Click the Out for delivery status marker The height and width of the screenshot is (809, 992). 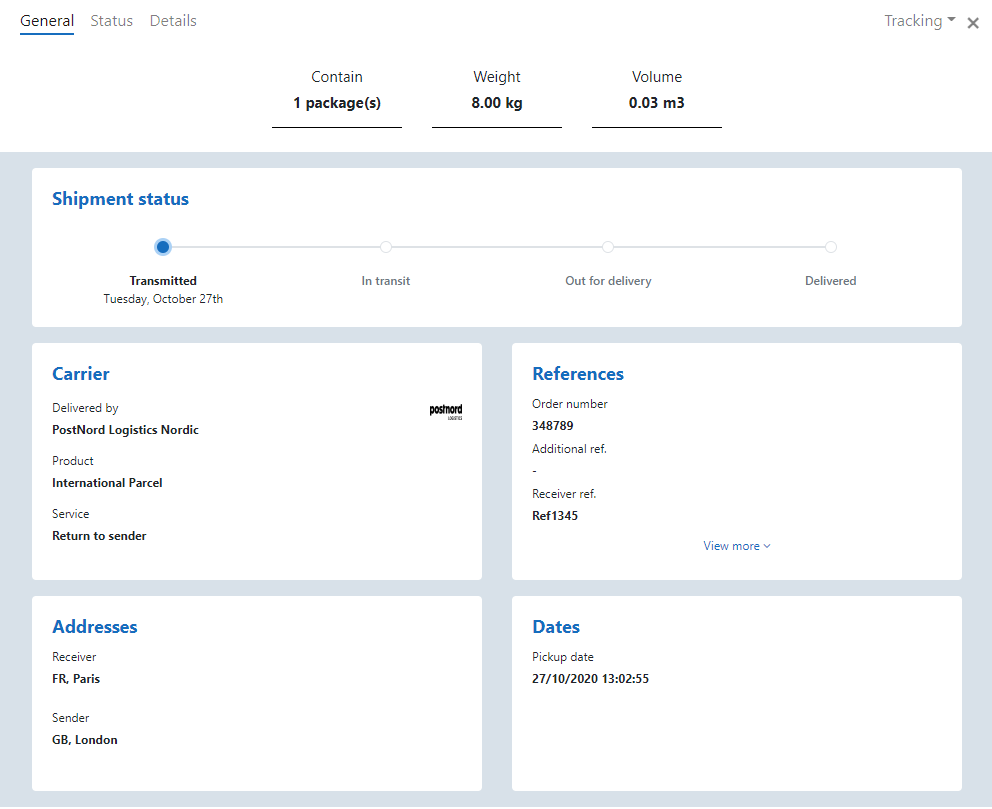click(x=608, y=247)
